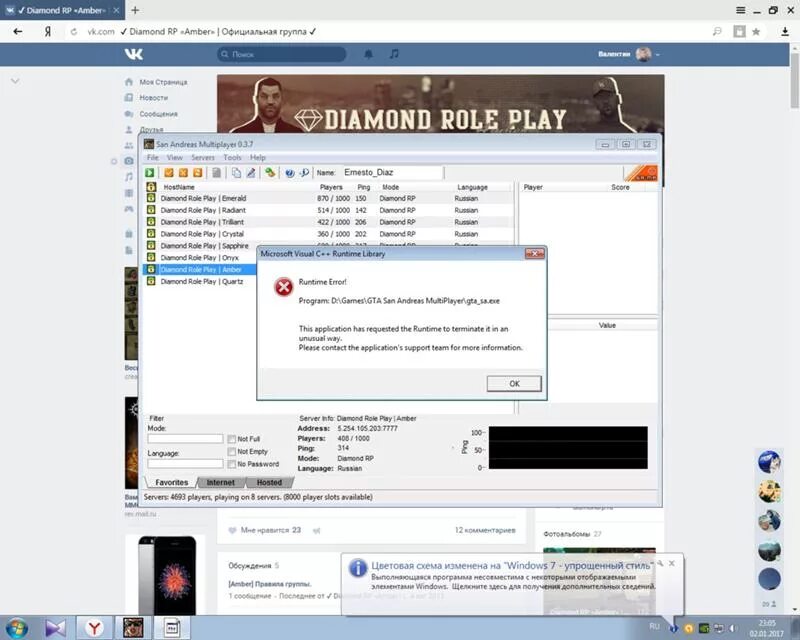Screen dimensions: 800x640
Task: Open the Servers menu in SA-MP
Action: pos(203,158)
